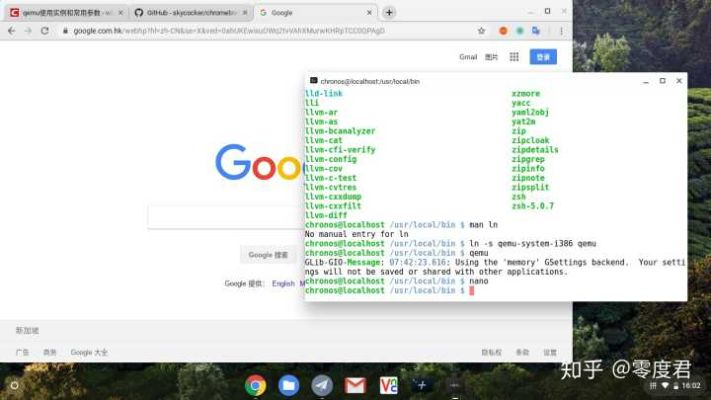711x400 pixels.
Task: Open the Chrome three-dot menu
Action: [x=563, y=31]
